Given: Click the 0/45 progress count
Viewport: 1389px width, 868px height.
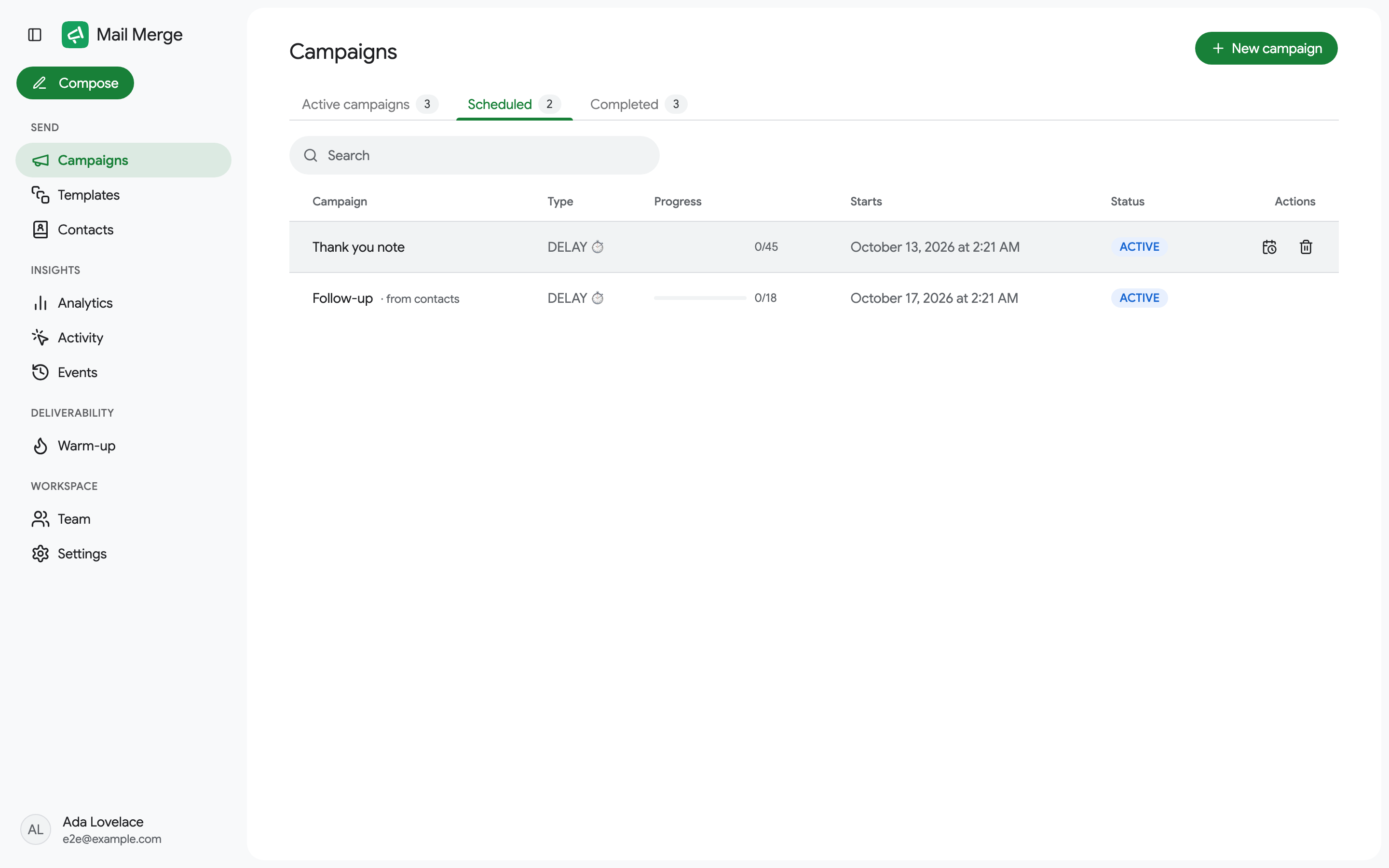Looking at the screenshot, I should point(766,247).
